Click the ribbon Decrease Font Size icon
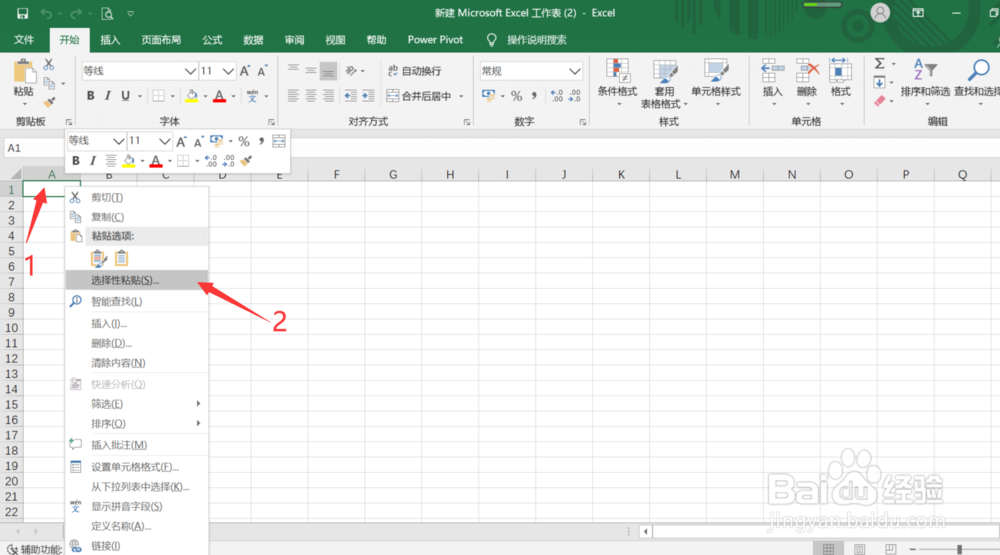Viewport: 1000px width, 555px height. pos(262,71)
